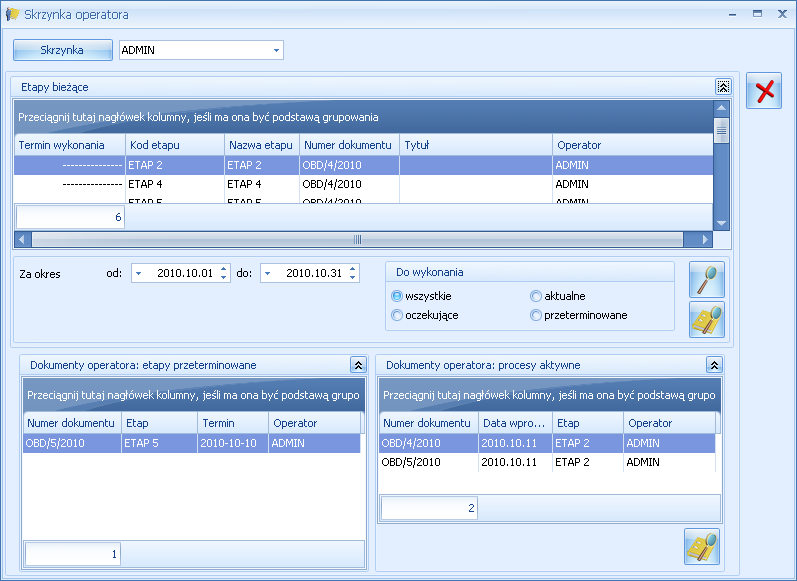The width and height of the screenshot is (797, 581).
Task: Click the red X close panel button
Action: [x=763, y=90]
